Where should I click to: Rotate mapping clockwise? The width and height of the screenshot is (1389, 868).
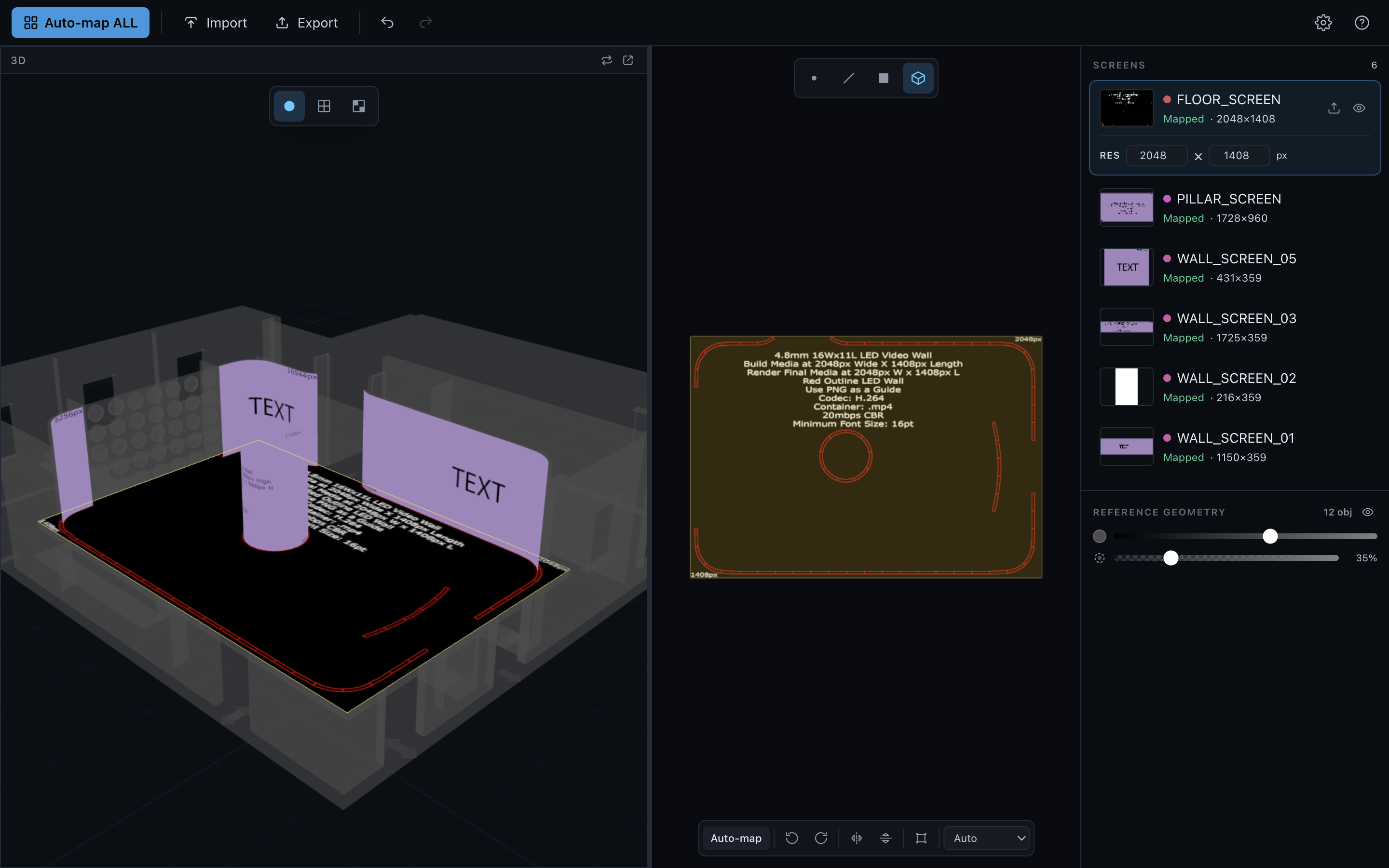click(x=821, y=838)
